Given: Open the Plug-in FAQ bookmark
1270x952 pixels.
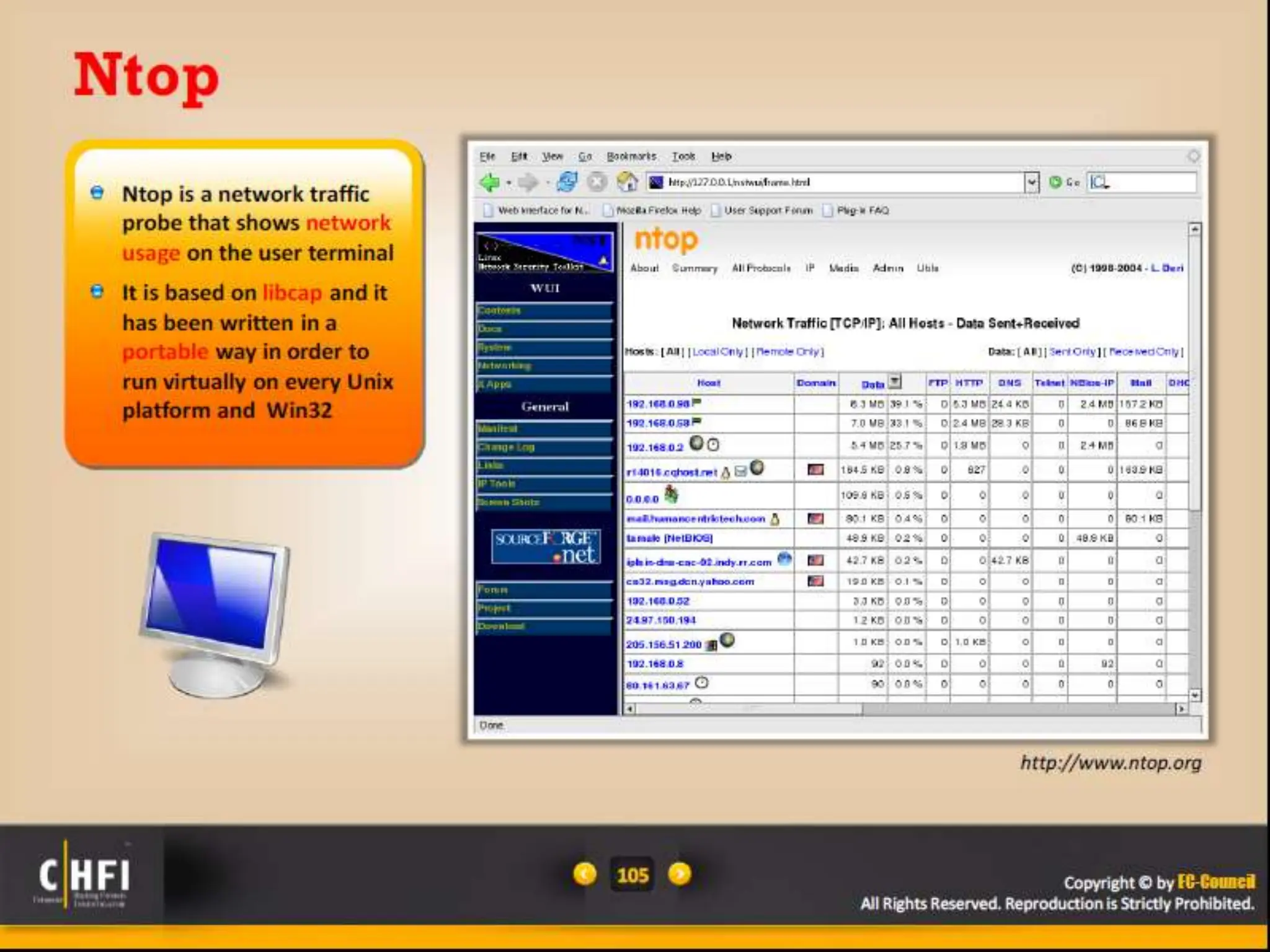Looking at the screenshot, I should pyautogui.click(x=856, y=211).
